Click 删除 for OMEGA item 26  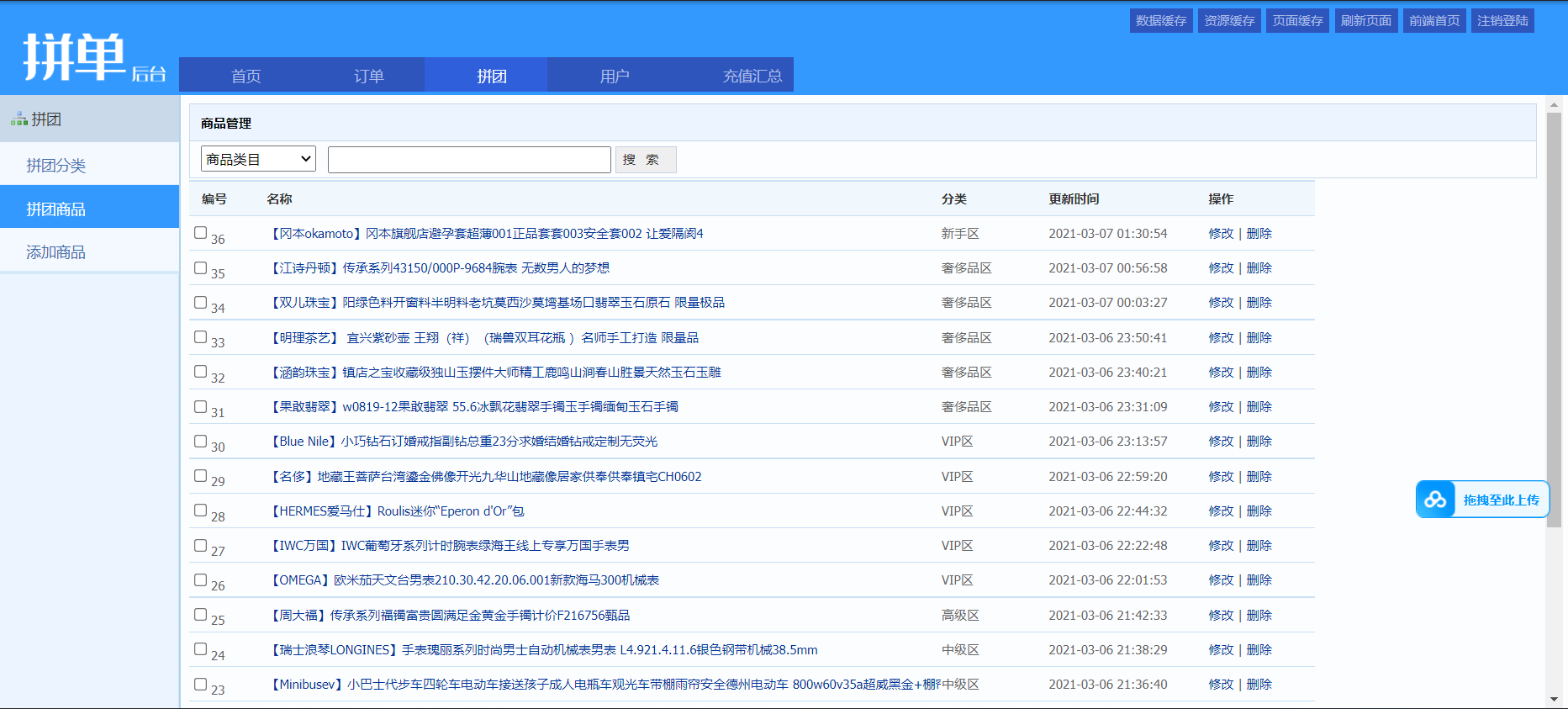pyautogui.click(x=1259, y=579)
